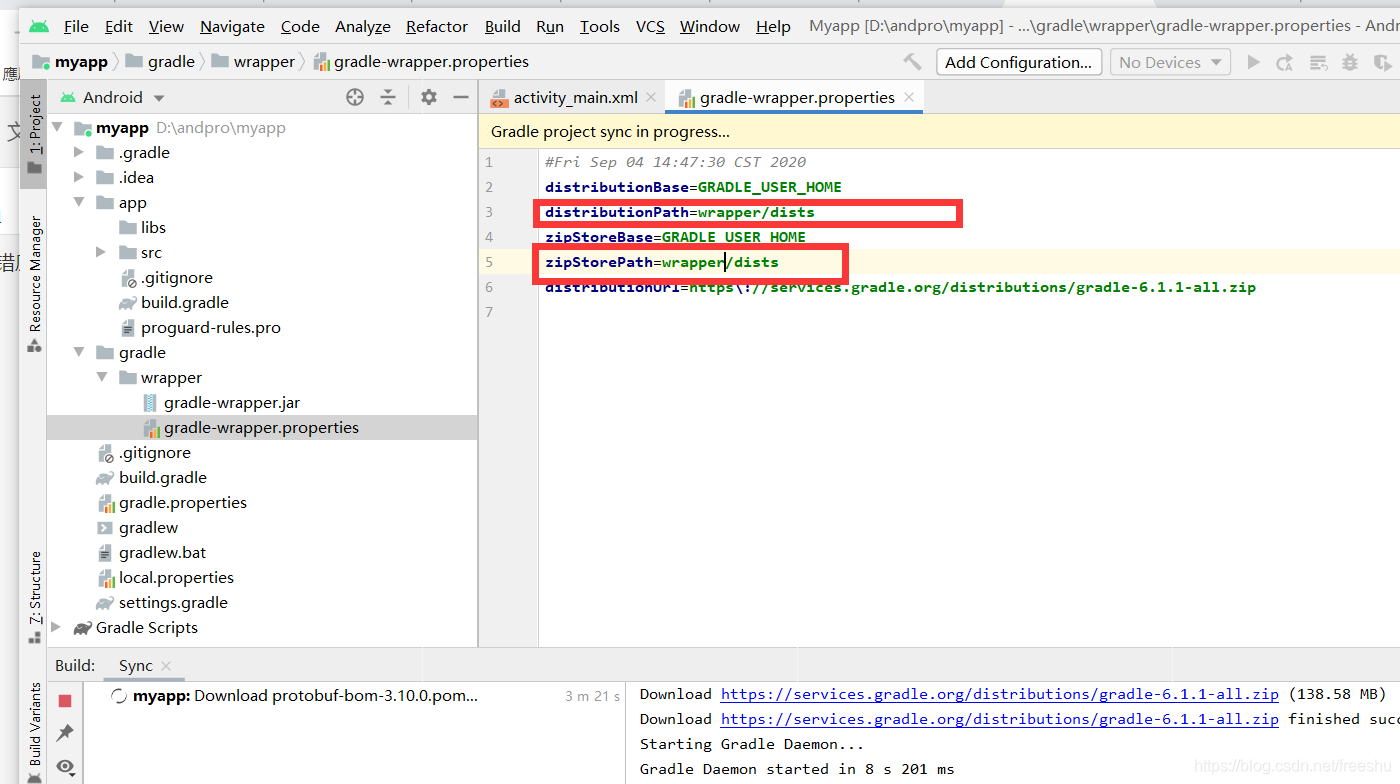This screenshot has width=1400, height=784.
Task: Pin the Build tab with pin icon
Action: (65, 733)
